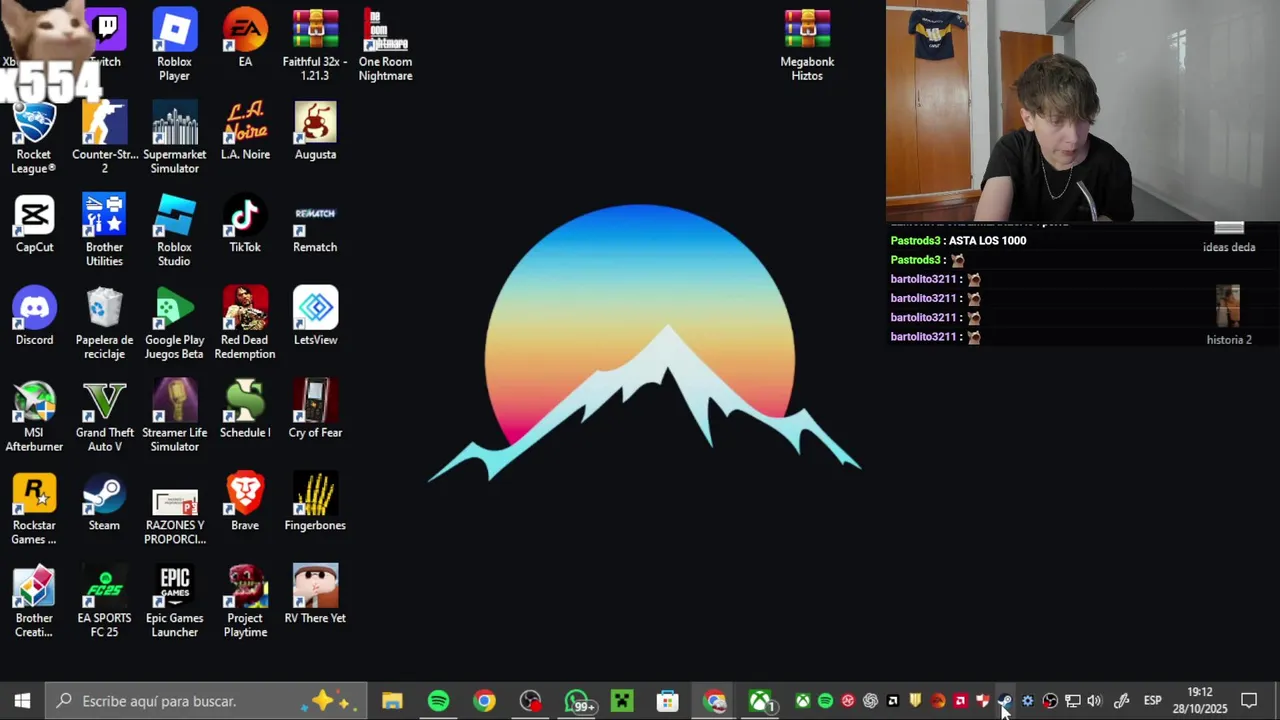Select Google Play Juegos Beta icon
Image resolution: width=1280 pixels, height=720 pixels.
click(x=174, y=324)
